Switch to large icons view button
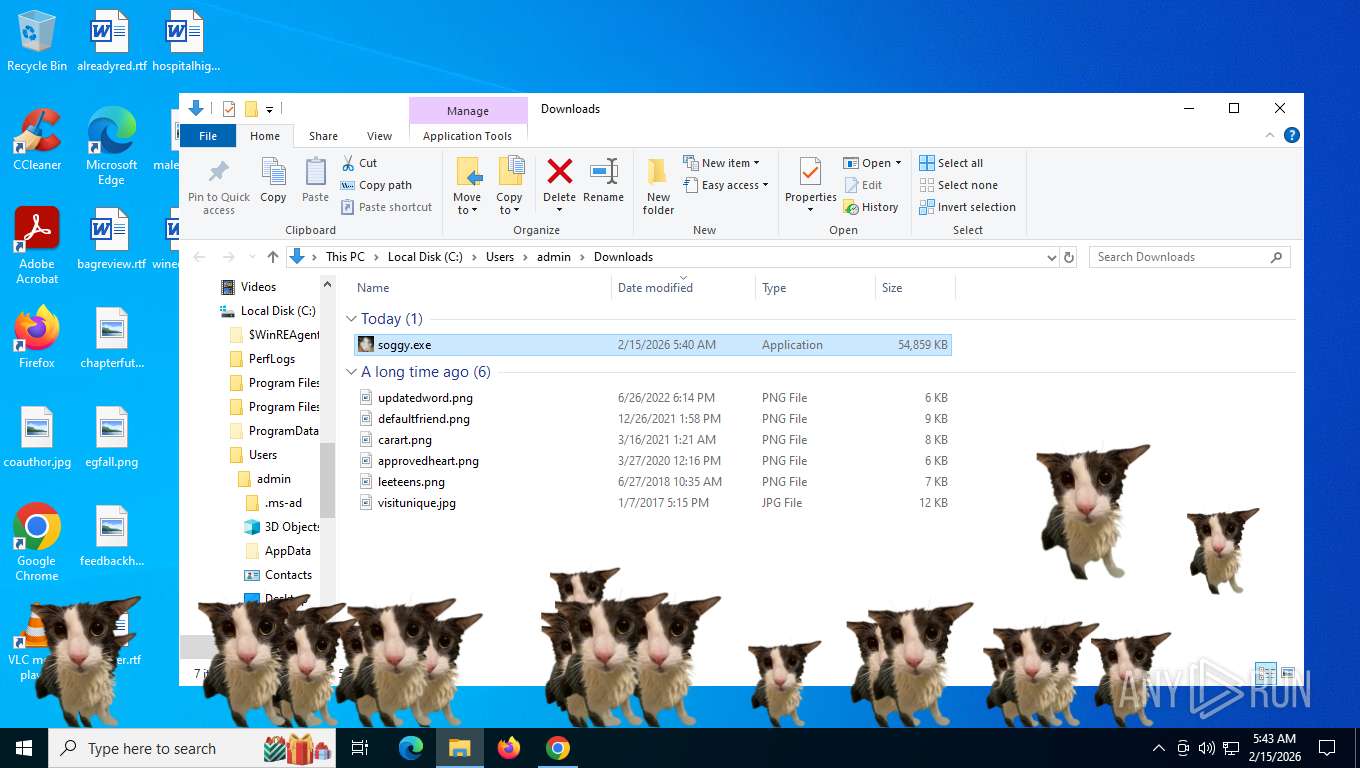The width and height of the screenshot is (1360, 768). 1288,674
